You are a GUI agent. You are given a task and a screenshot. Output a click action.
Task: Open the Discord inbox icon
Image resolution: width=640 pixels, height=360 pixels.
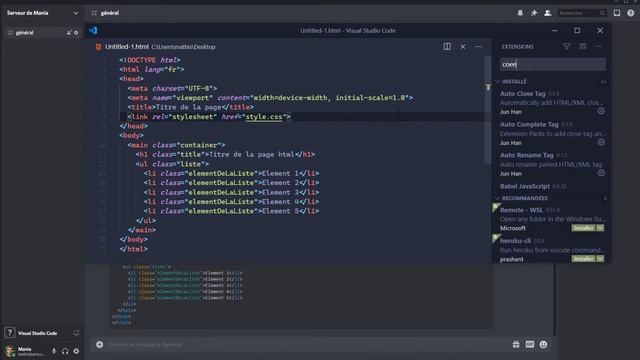(617, 13)
